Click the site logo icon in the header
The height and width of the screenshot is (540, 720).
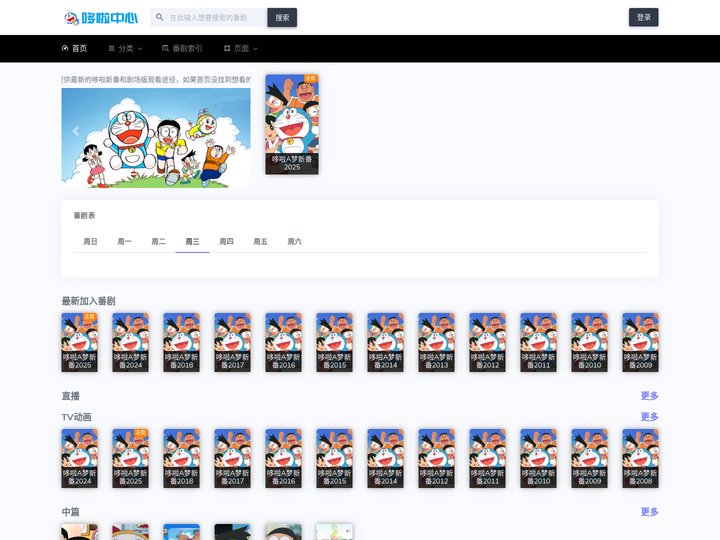pyautogui.click(x=101, y=18)
